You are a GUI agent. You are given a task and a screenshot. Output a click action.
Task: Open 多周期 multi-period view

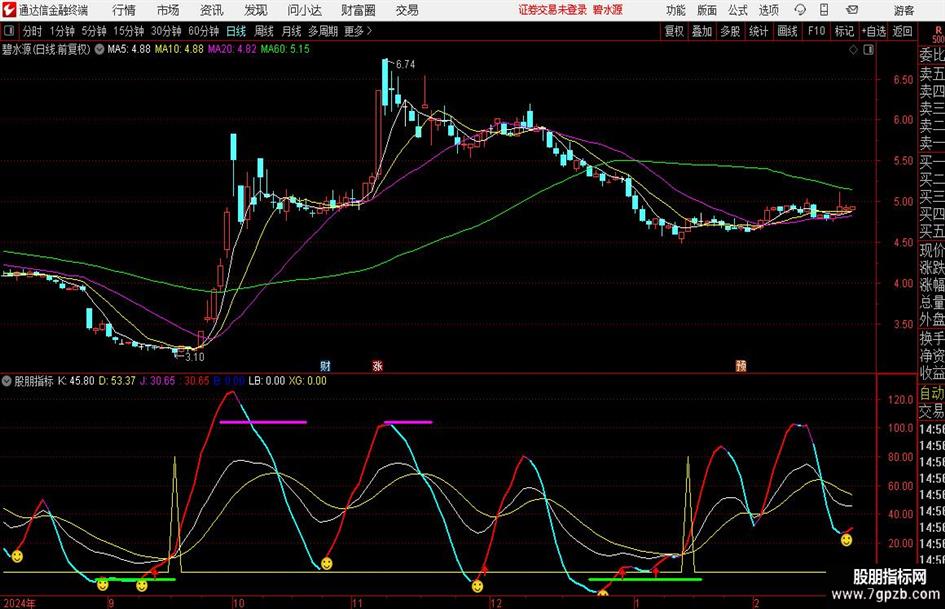(322, 31)
